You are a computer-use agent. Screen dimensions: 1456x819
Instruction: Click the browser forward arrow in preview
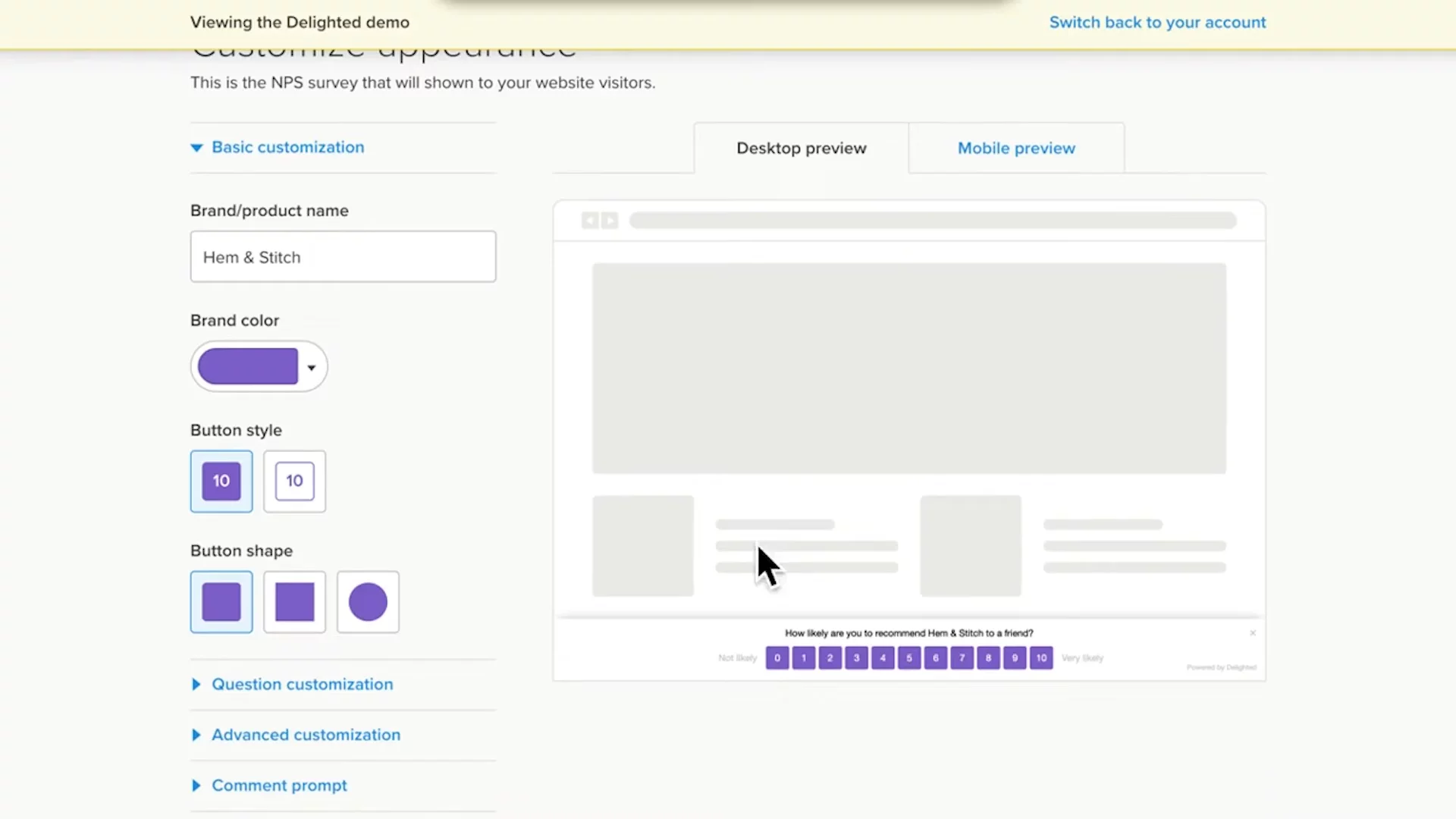(x=610, y=221)
